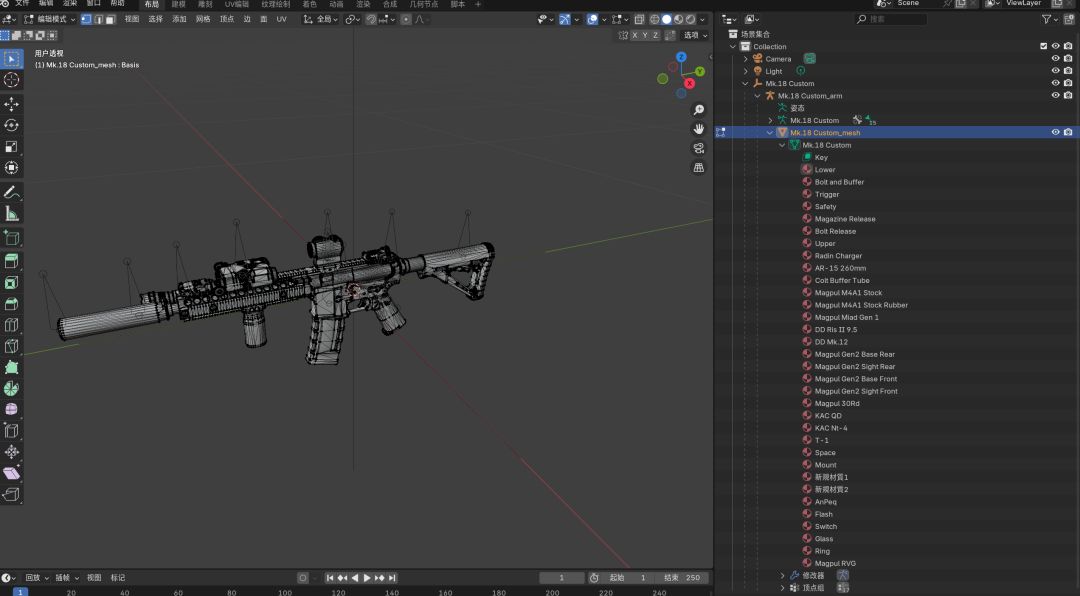Open the 编辑模式 mode dropdown
Image resolution: width=1080 pixels, height=596 pixels.
[x=49, y=19]
